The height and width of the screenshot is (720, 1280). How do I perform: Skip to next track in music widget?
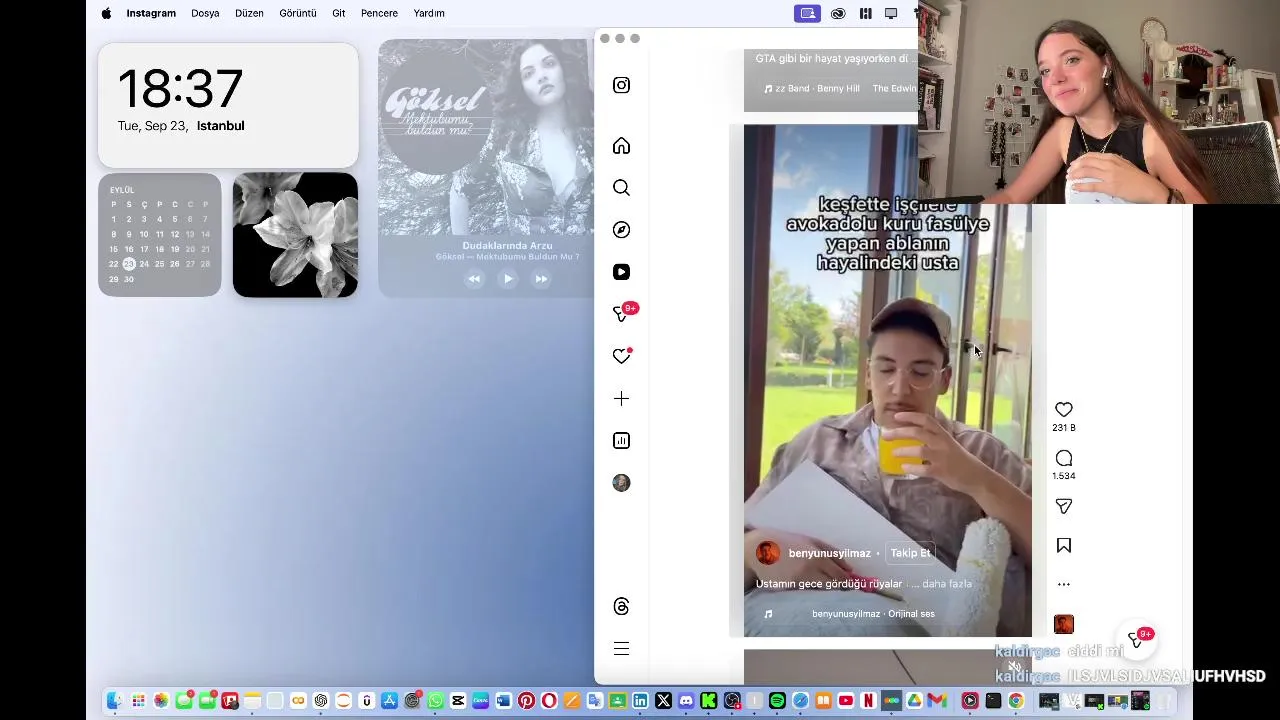click(541, 279)
